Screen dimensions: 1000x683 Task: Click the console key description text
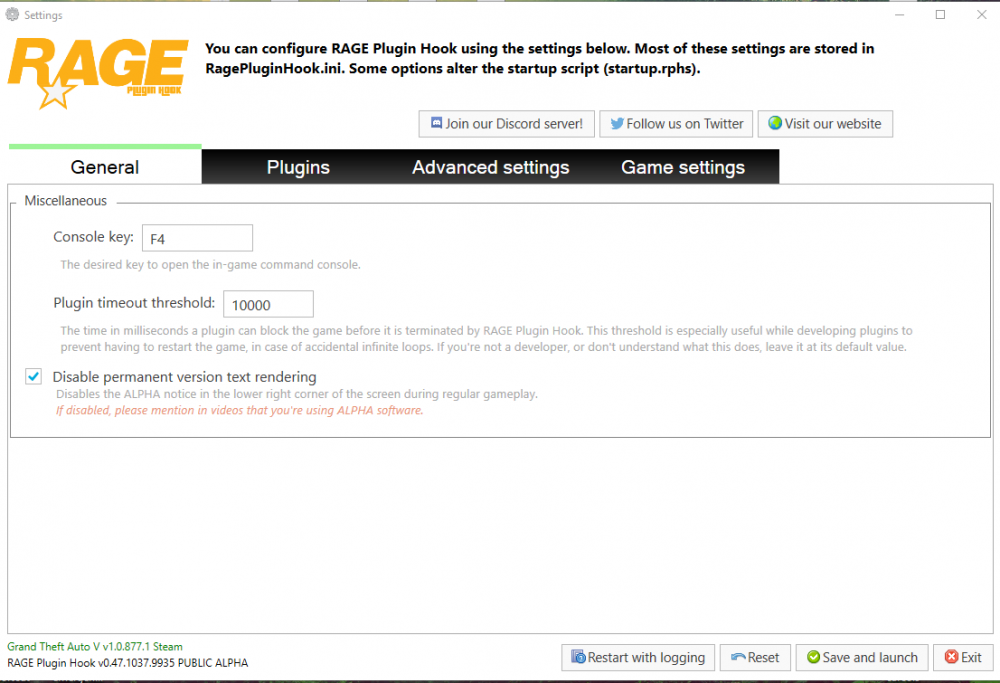[x=210, y=265]
